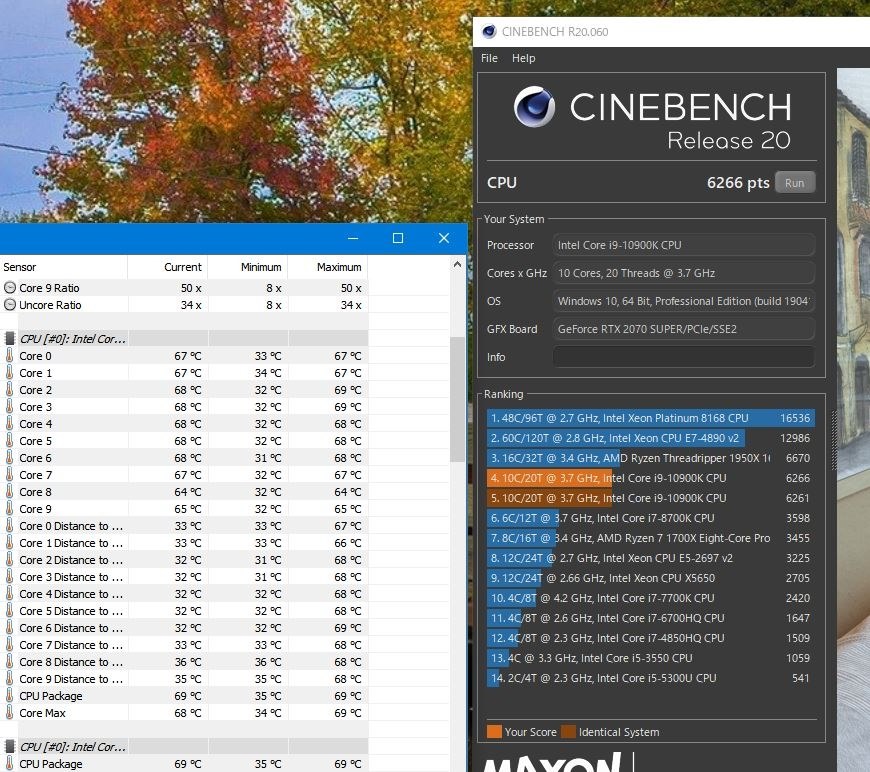Minimize the sensor monitoring window
This screenshot has width=870, height=772.
pyautogui.click(x=353, y=238)
